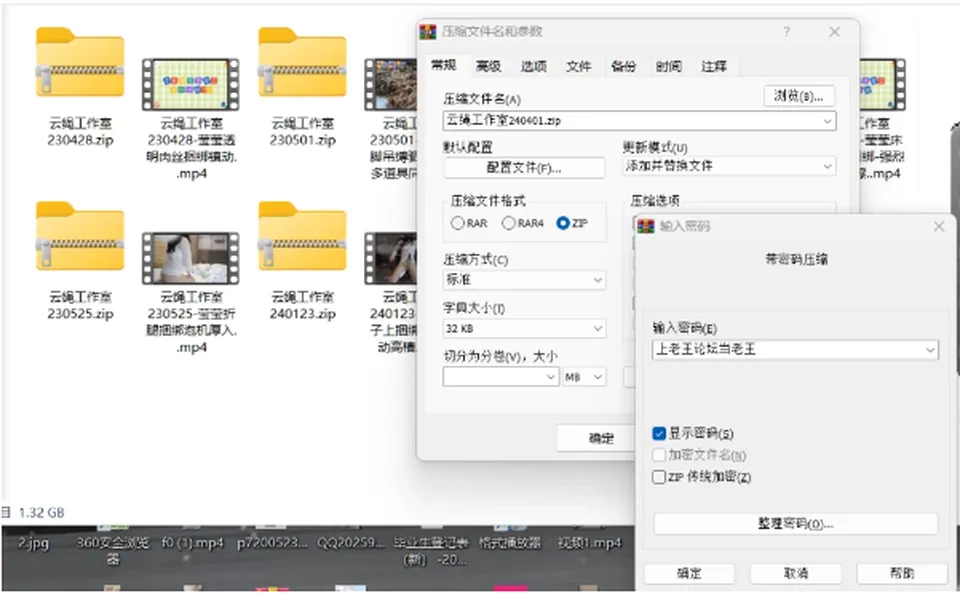Viewport: 960px width, 593px height.
Task: Confirm password with 确定 in 输入密码 dialog
Action: click(x=689, y=573)
